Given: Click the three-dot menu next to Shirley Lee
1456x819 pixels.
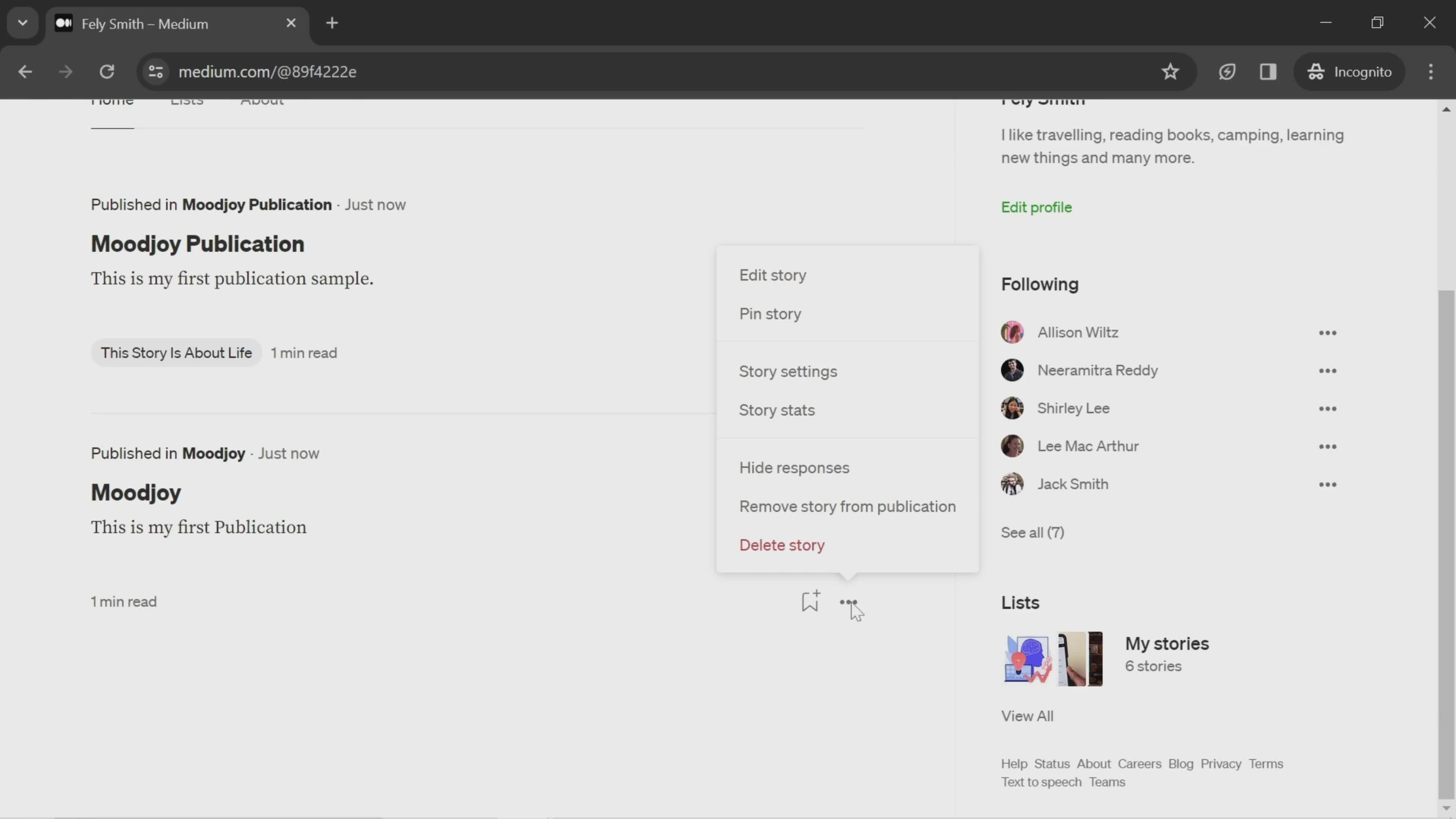Looking at the screenshot, I should (x=1328, y=408).
